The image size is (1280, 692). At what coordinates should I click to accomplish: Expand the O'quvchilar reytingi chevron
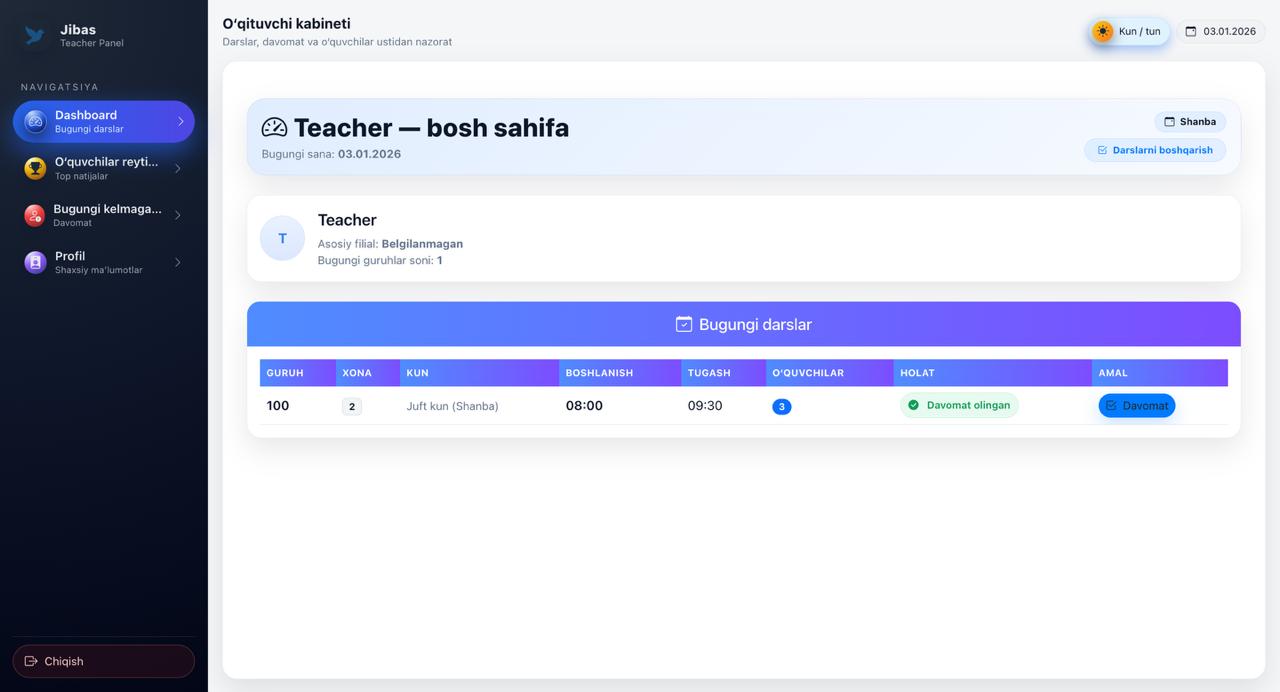[178, 168]
